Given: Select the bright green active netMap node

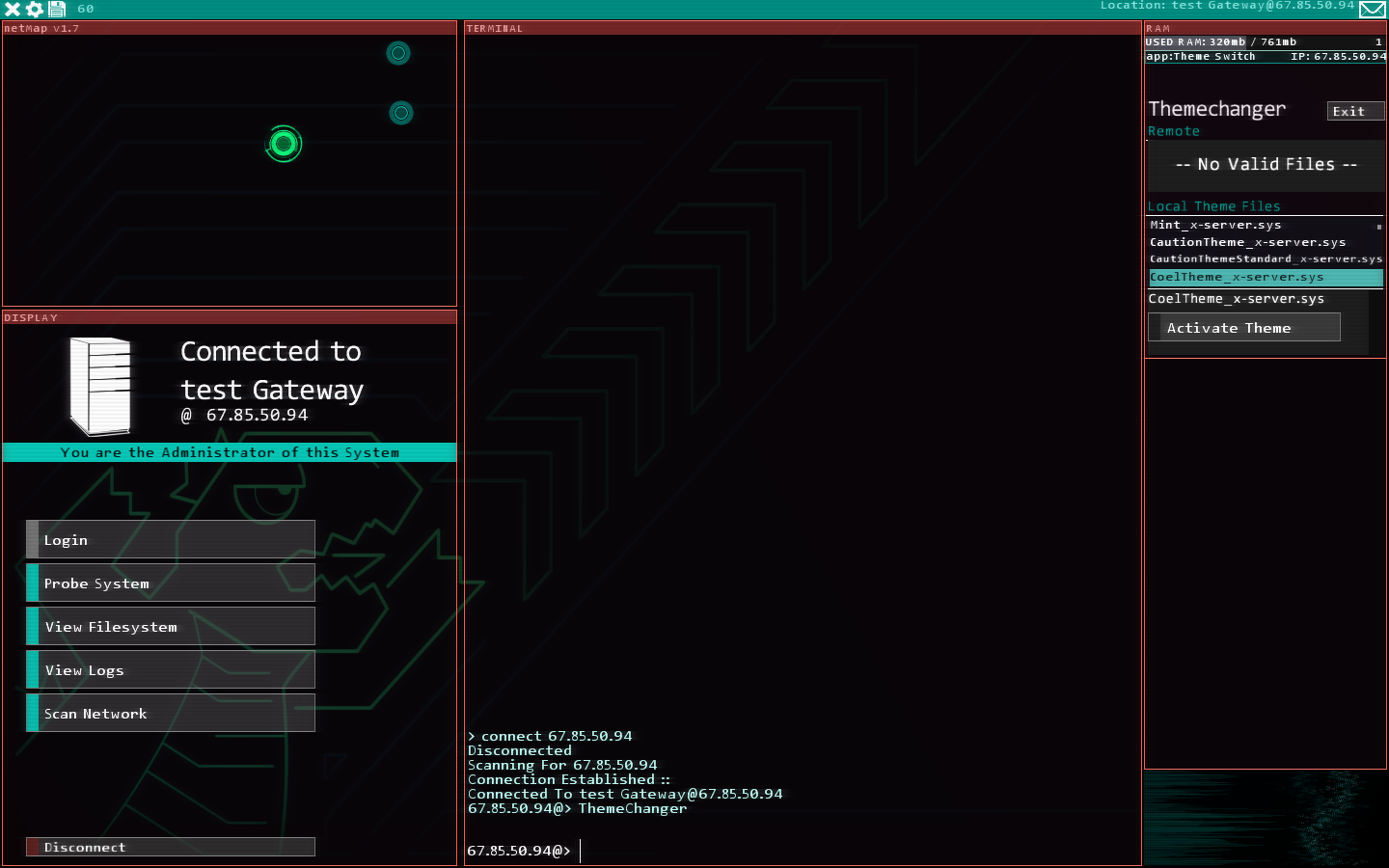Looking at the screenshot, I should (x=284, y=145).
